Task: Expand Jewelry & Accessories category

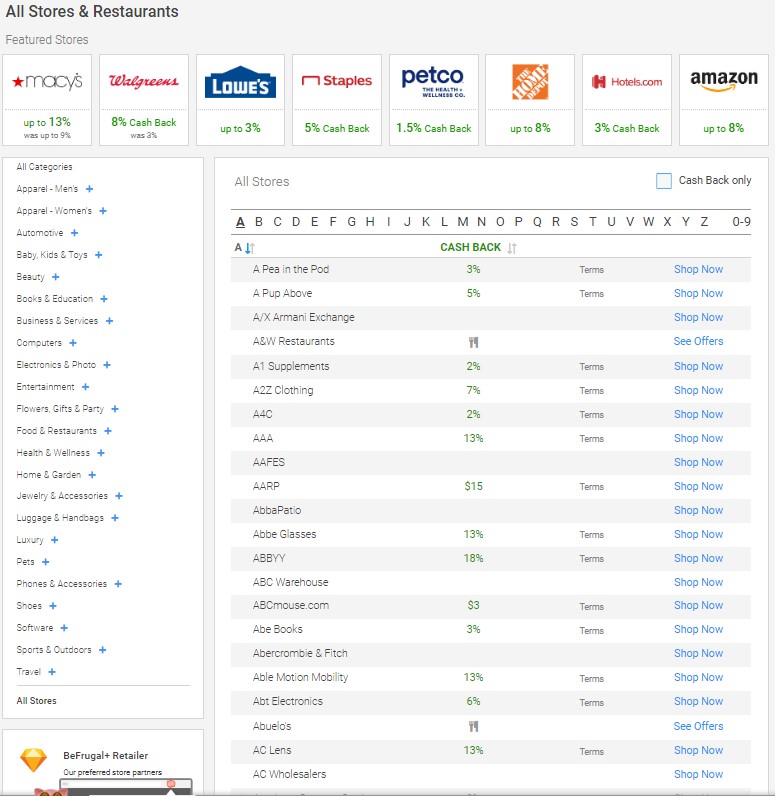Action: pyautogui.click(x=119, y=496)
